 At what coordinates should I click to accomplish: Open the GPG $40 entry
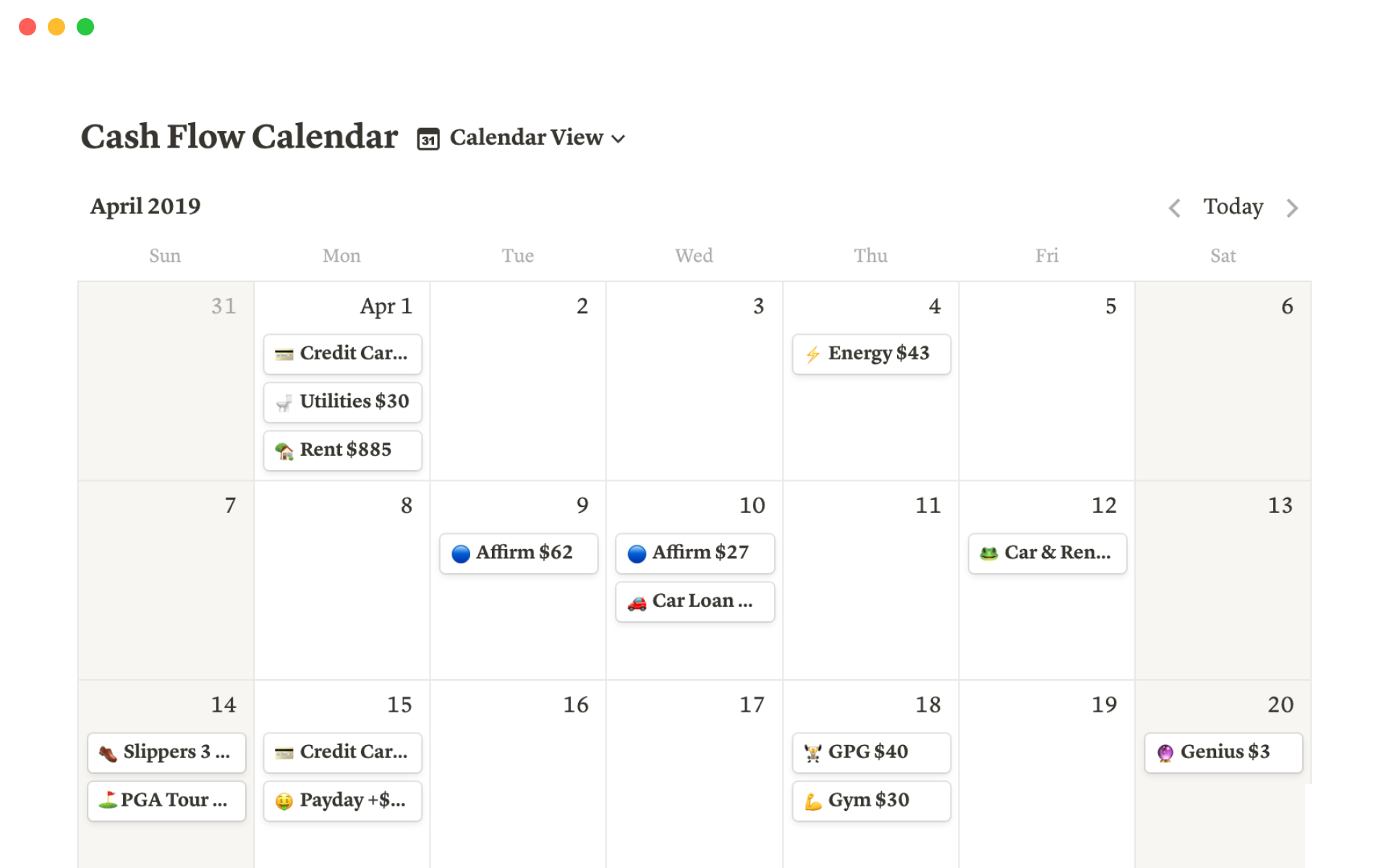tap(871, 752)
